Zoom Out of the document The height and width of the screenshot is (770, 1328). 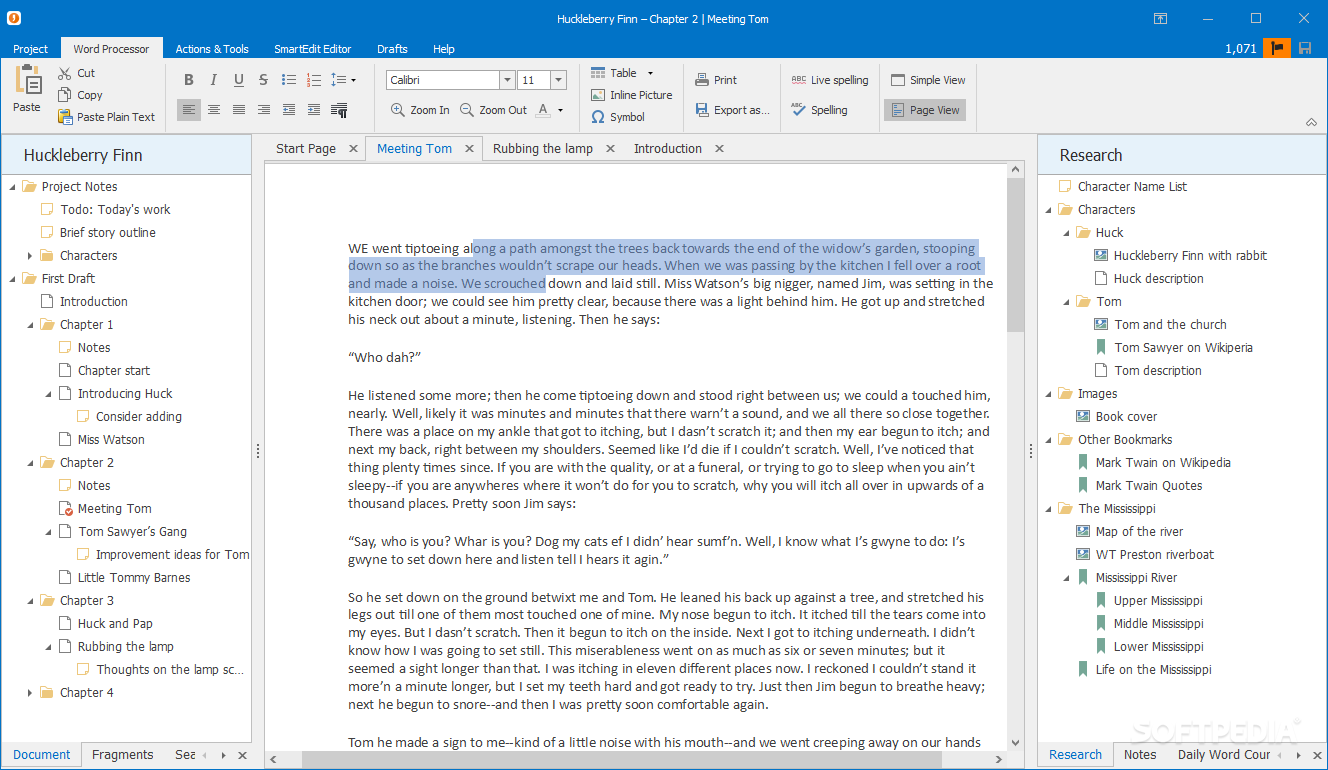(493, 110)
